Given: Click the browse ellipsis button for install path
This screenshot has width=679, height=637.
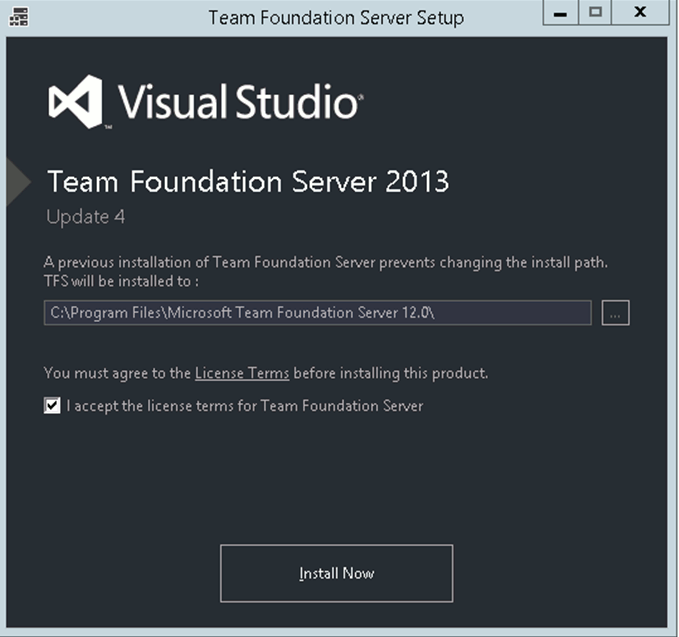Looking at the screenshot, I should pos(615,313).
